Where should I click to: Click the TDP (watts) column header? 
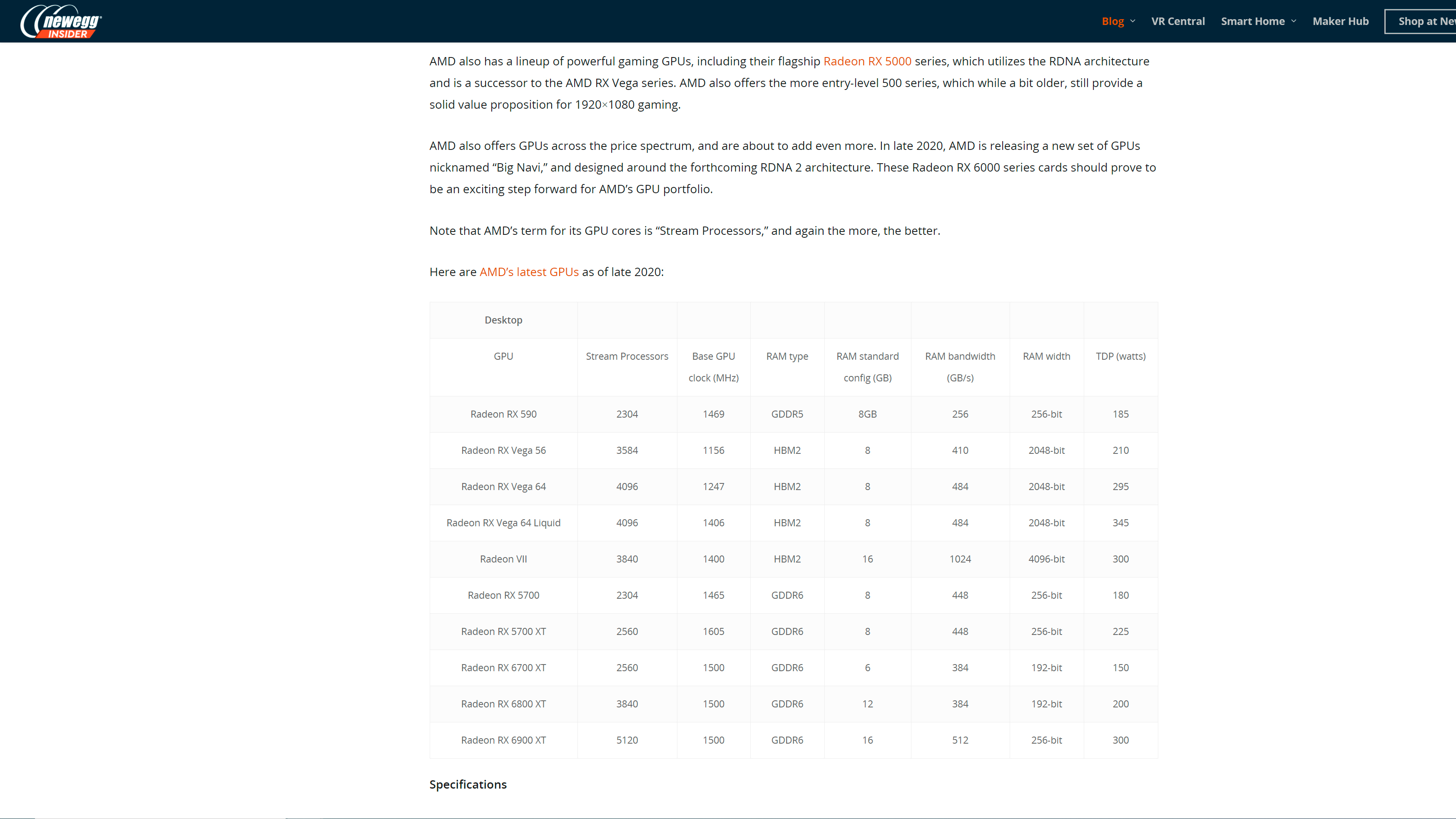1120,357
